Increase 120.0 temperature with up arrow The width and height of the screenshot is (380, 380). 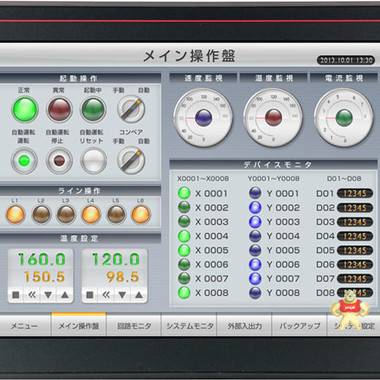139,295
